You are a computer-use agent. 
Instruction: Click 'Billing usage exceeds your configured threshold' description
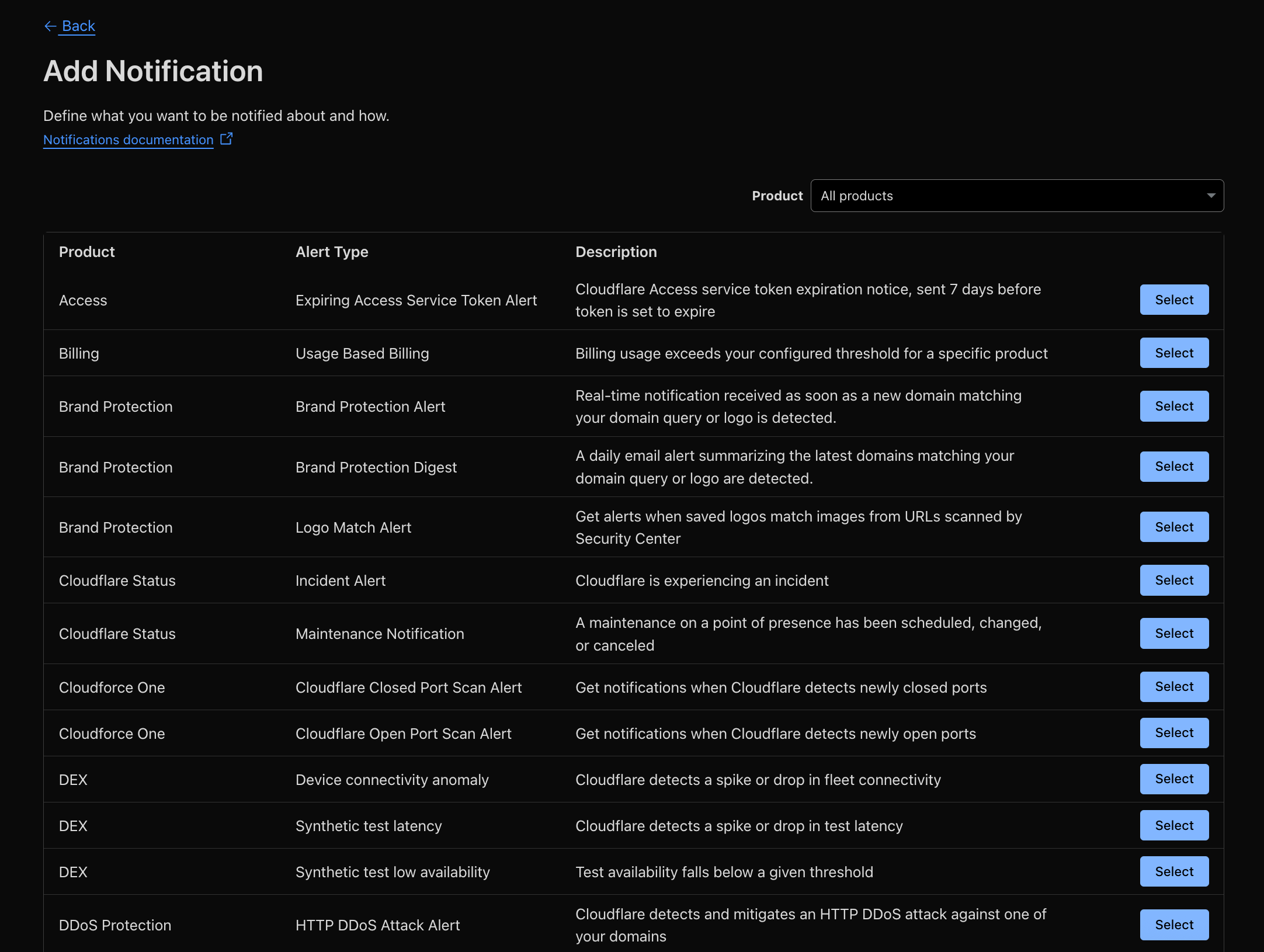(x=811, y=353)
